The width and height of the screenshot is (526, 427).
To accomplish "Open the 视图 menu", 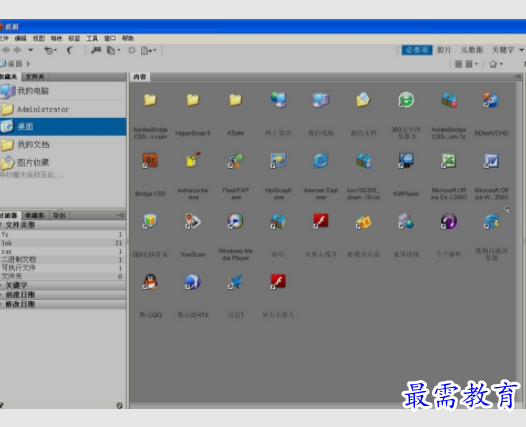I will [39, 38].
